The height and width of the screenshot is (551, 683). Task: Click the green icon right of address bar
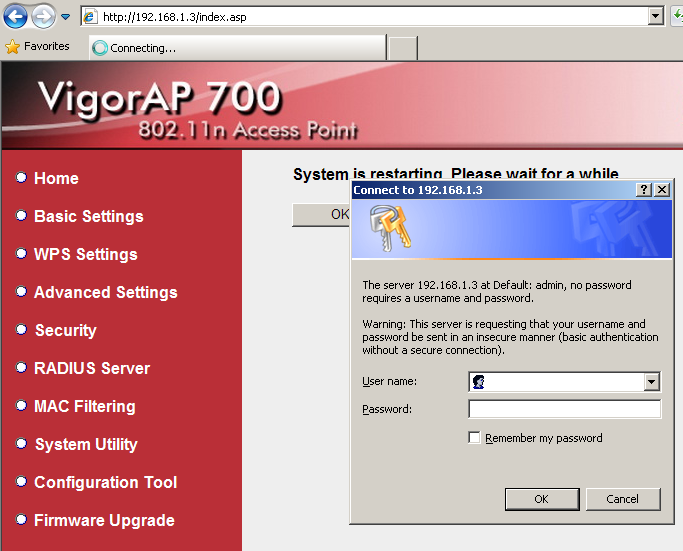pos(677,17)
